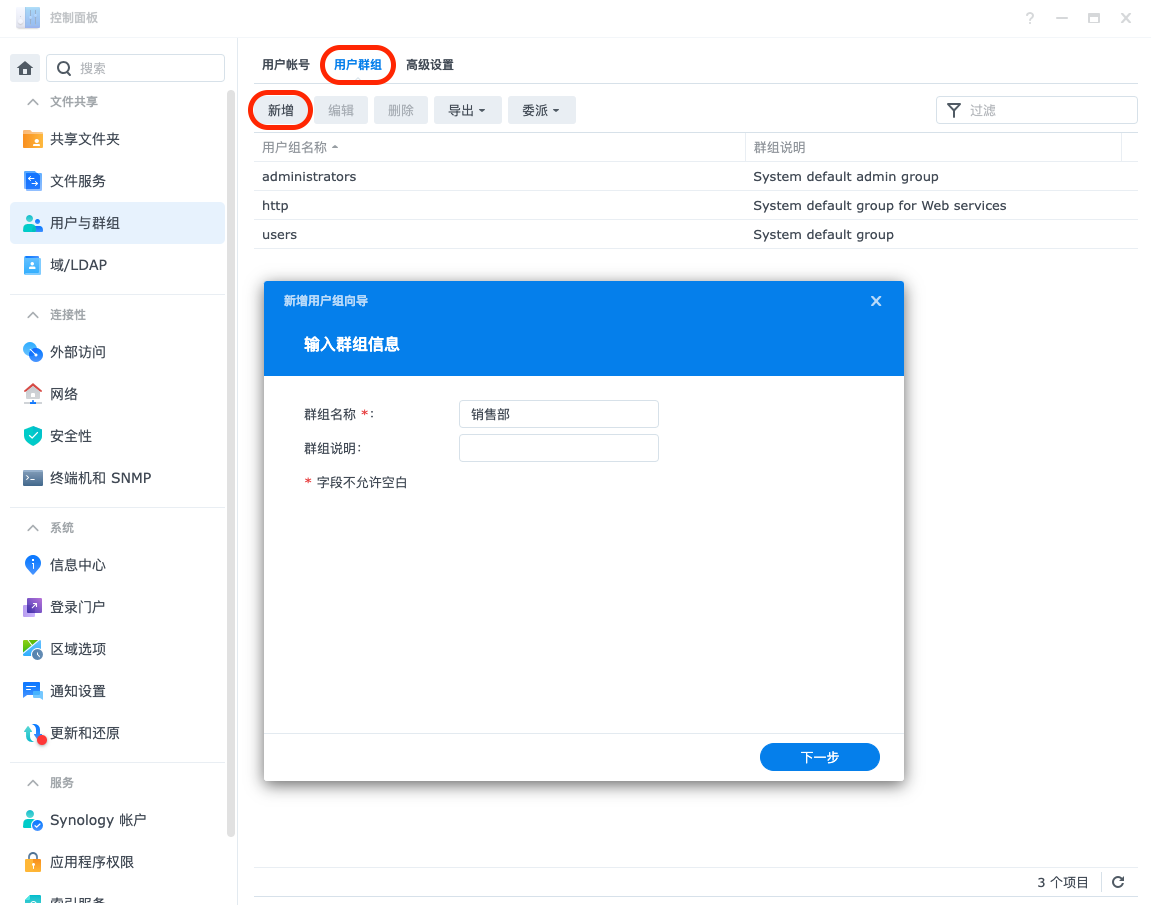
Task: Open Terminal and SNMP (终端机和 SNMP)
Action: [100, 478]
